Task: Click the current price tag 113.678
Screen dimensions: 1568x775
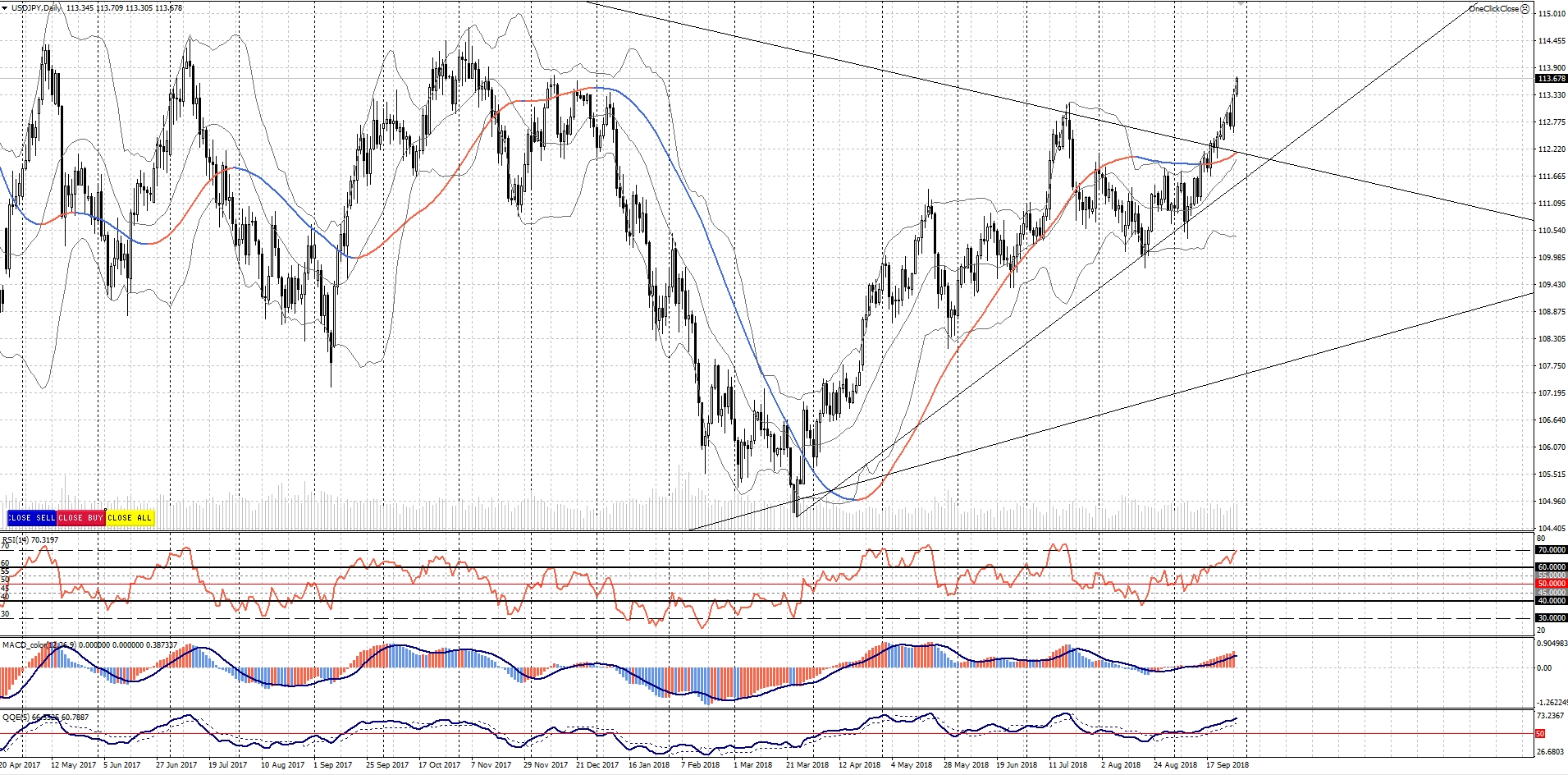Action: tap(1550, 79)
